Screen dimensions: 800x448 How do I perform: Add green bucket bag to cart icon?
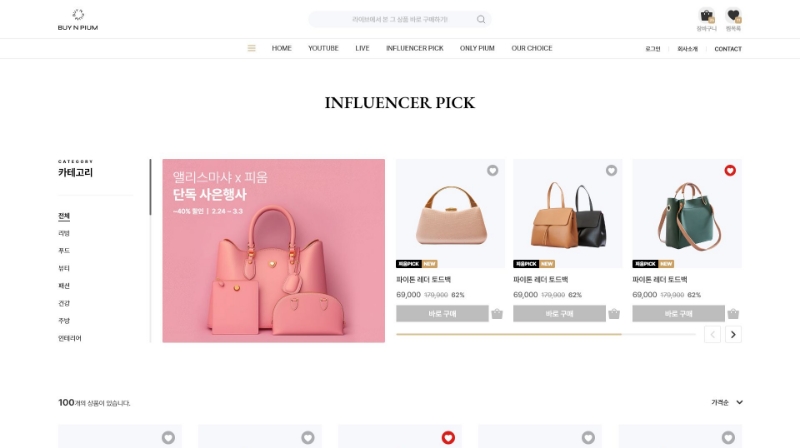(733, 314)
